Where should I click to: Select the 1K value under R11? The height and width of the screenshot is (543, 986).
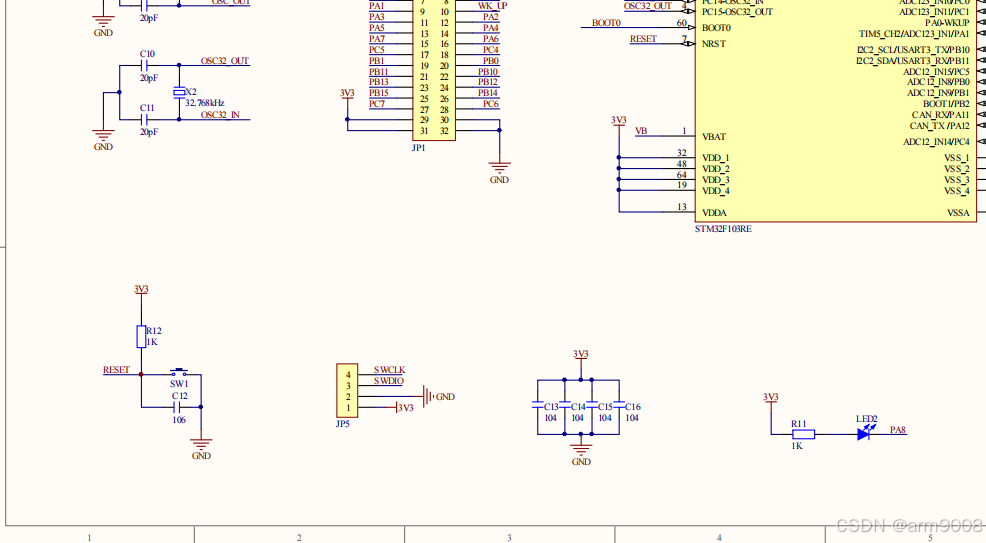coord(797,446)
